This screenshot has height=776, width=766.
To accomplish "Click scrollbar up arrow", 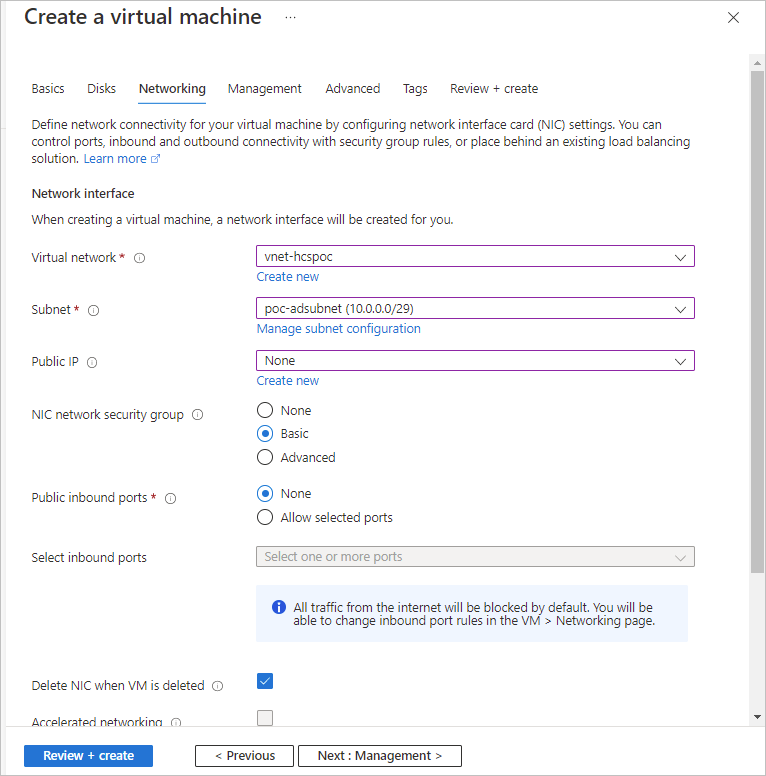I will [x=757, y=63].
